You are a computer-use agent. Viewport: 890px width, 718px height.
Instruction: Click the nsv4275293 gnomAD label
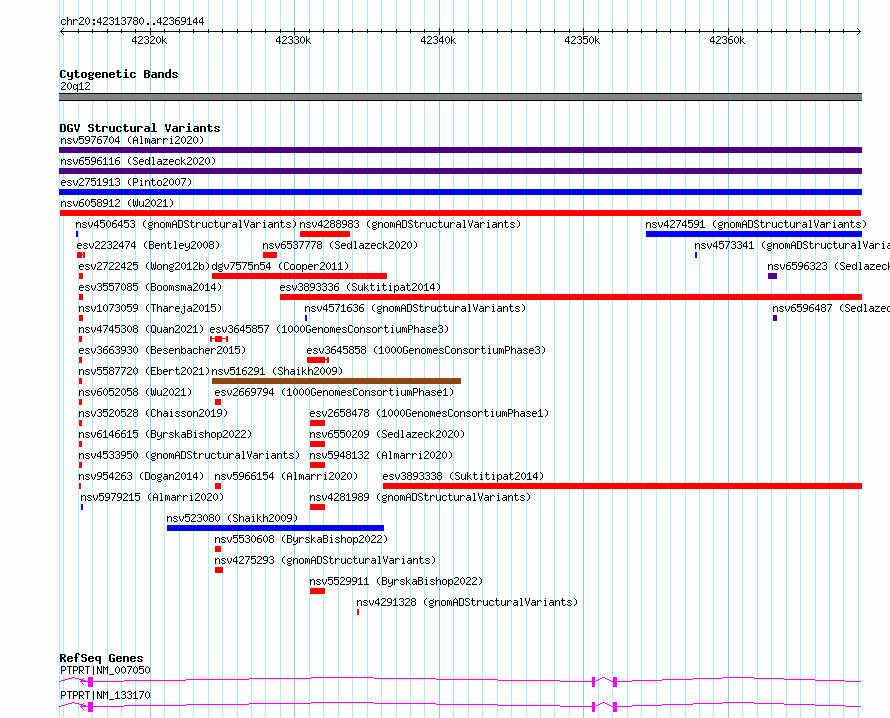tap(325, 560)
